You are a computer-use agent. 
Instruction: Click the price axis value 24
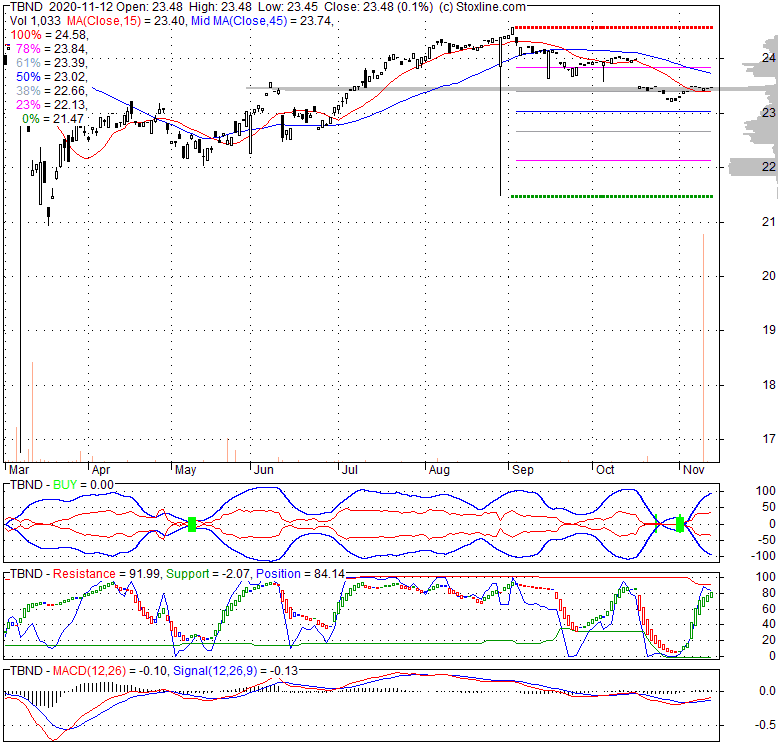769,58
